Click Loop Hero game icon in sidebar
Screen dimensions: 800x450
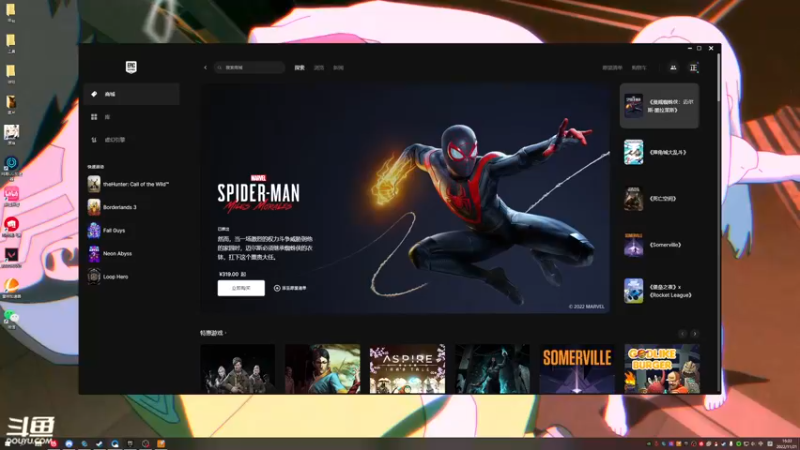coord(94,277)
